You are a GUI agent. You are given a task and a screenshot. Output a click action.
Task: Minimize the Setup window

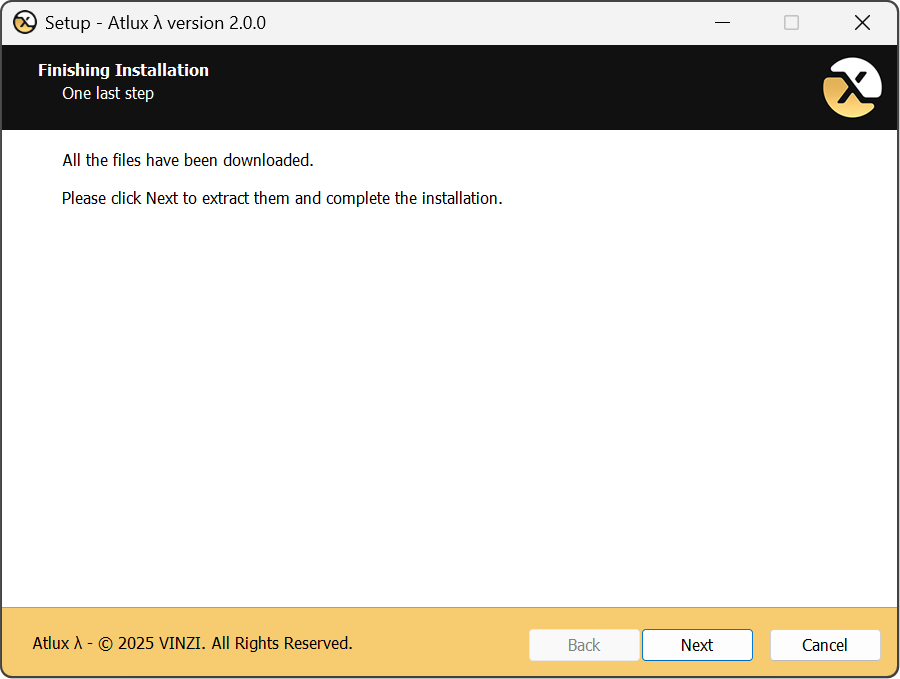pyautogui.click(x=720, y=22)
